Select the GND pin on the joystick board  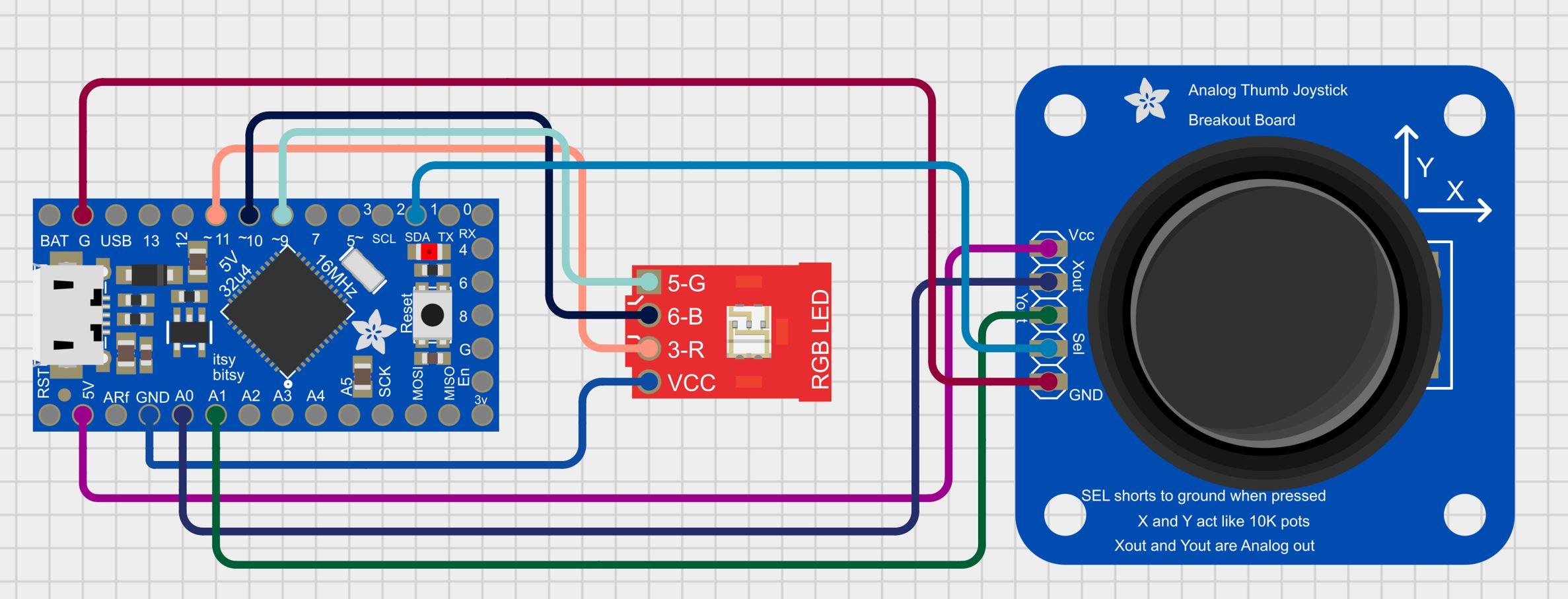1049,381
